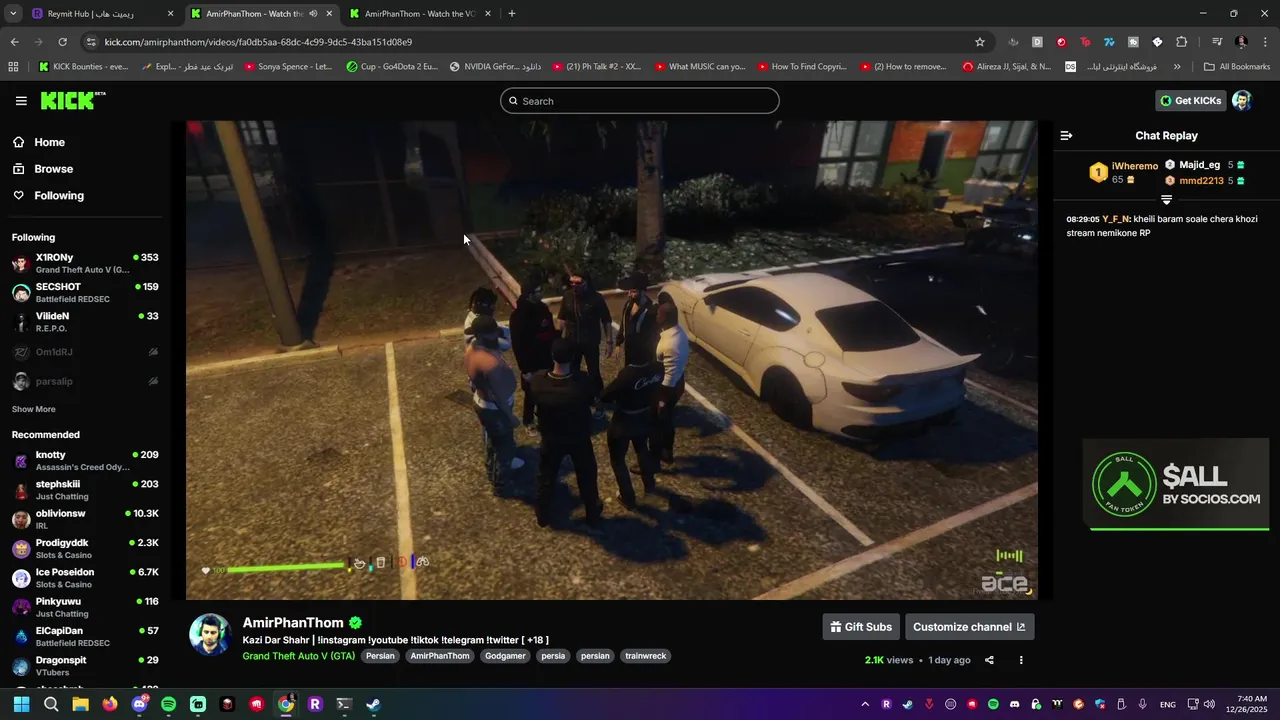The width and height of the screenshot is (1280, 720).
Task: Open the KICK Bounties bookmark
Action: pyautogui.click(x=84, y=67)
